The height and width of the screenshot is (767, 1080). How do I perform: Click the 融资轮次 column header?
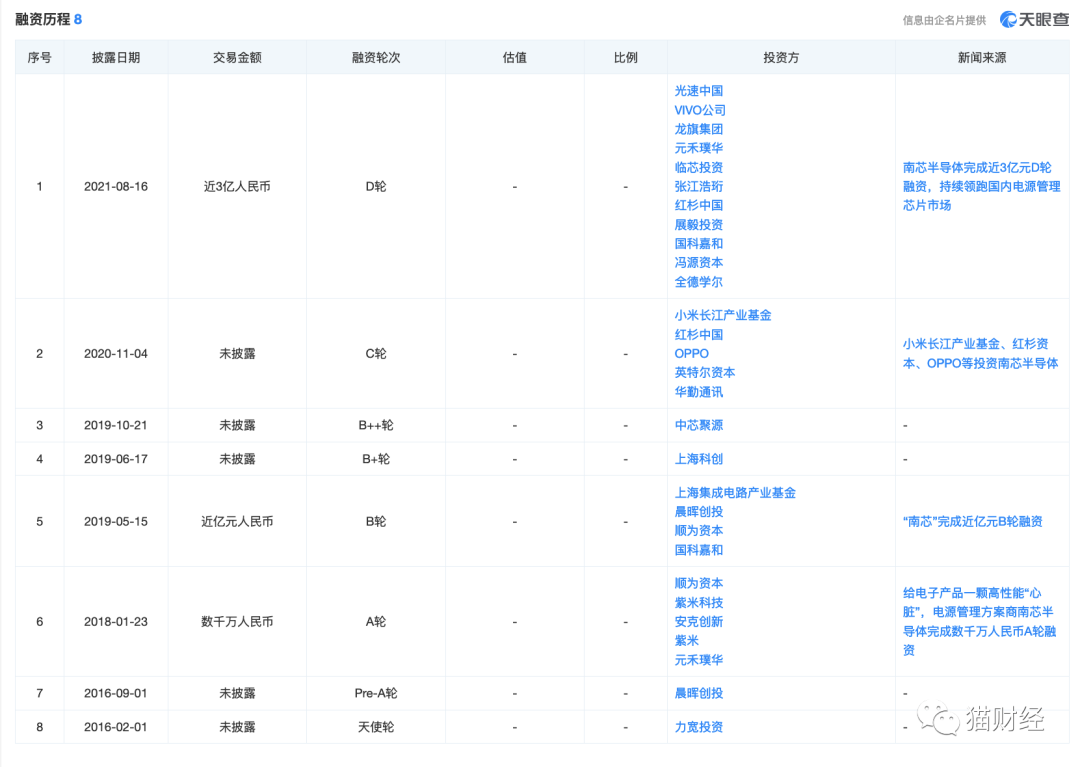[375, 58]
